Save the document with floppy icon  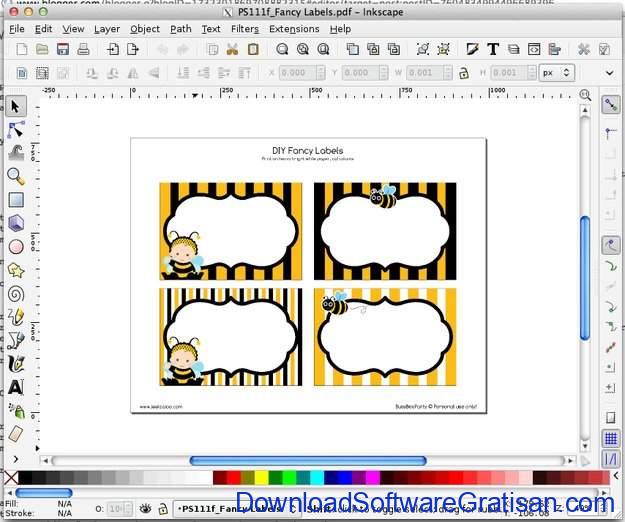point(63,49)
